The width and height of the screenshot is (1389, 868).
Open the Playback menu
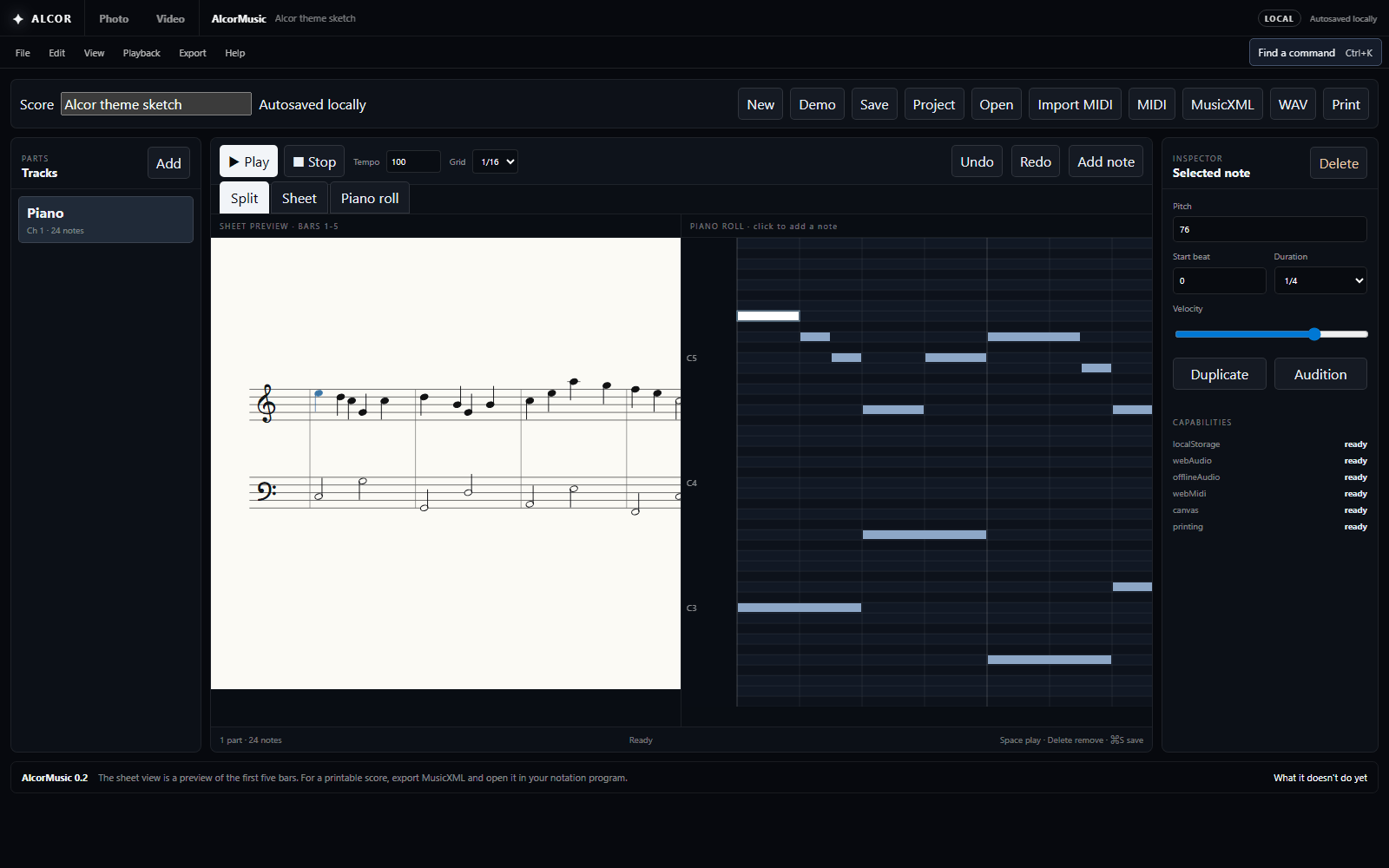click(x=142, y=53)
